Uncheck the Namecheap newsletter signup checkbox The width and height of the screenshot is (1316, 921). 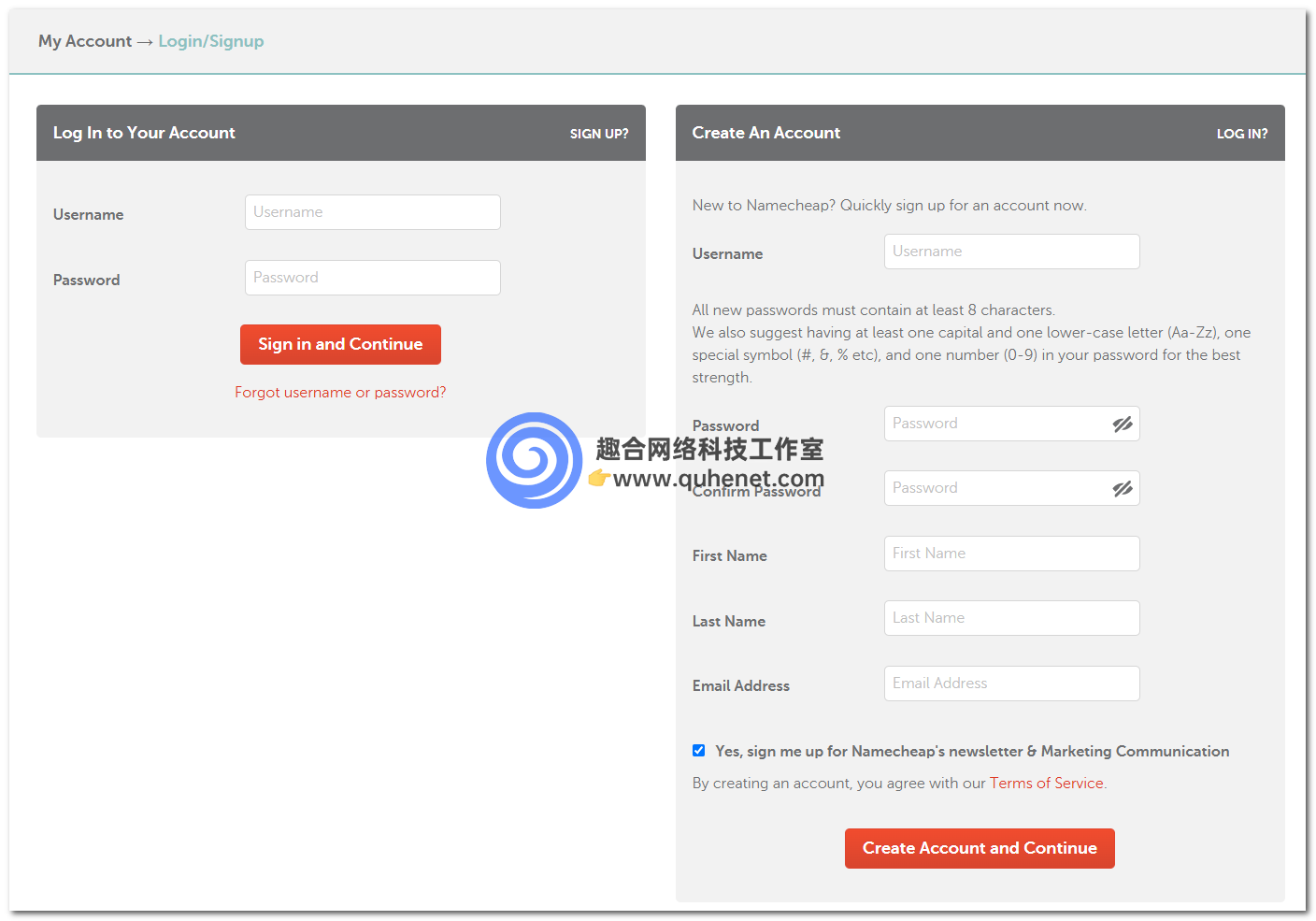click(698, 750)
